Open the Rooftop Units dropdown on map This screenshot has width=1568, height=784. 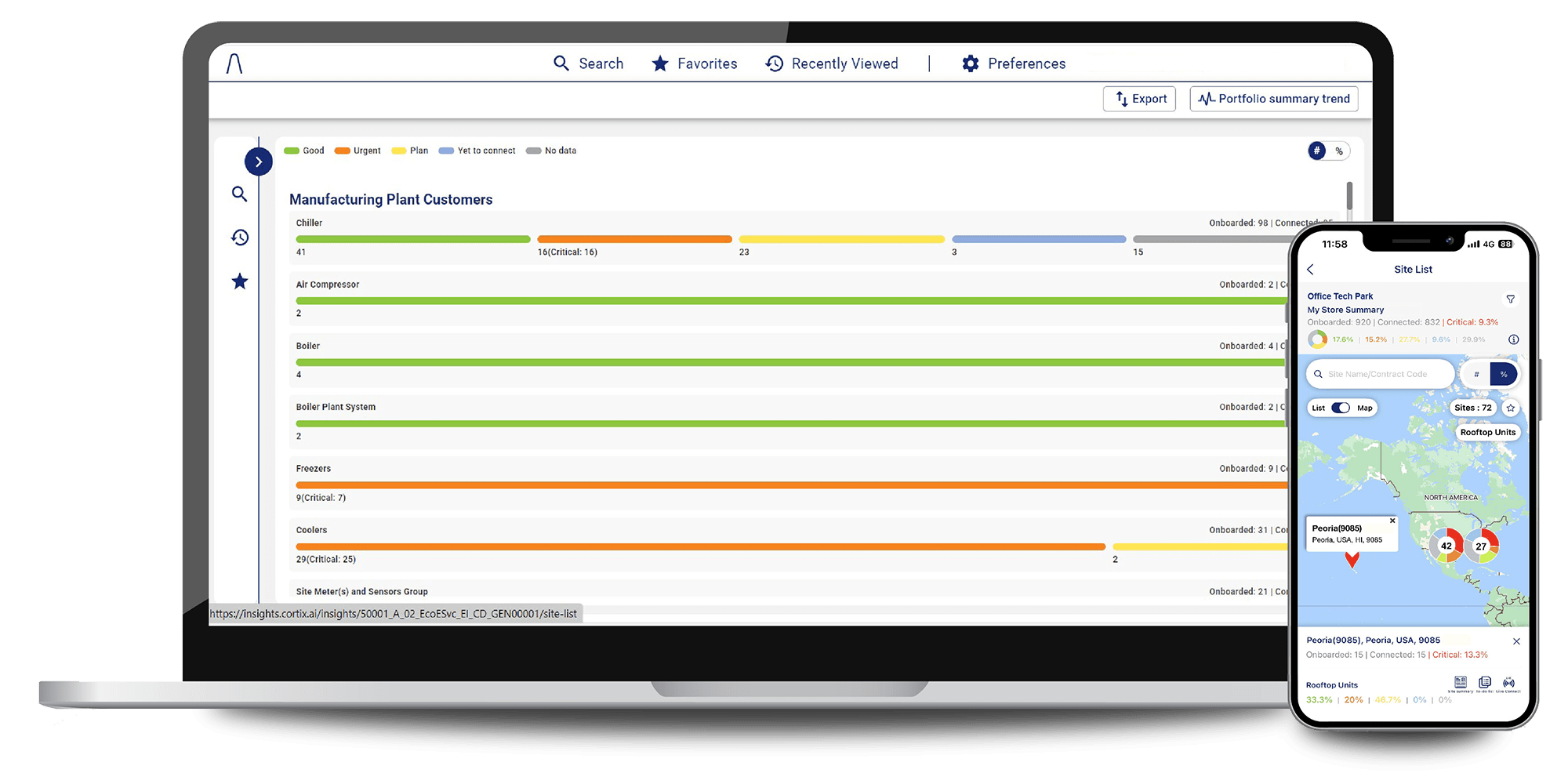[1487, 432]
